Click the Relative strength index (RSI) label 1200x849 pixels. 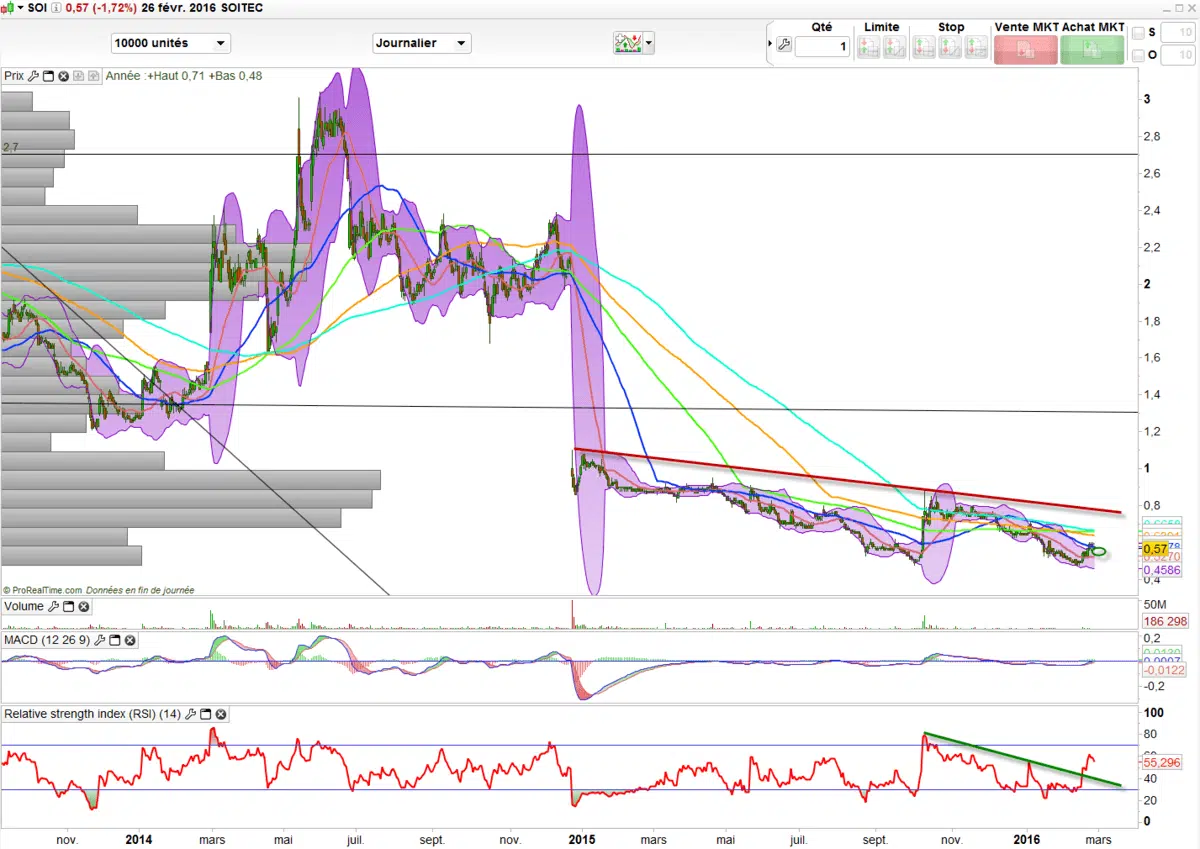pos(93,714)
